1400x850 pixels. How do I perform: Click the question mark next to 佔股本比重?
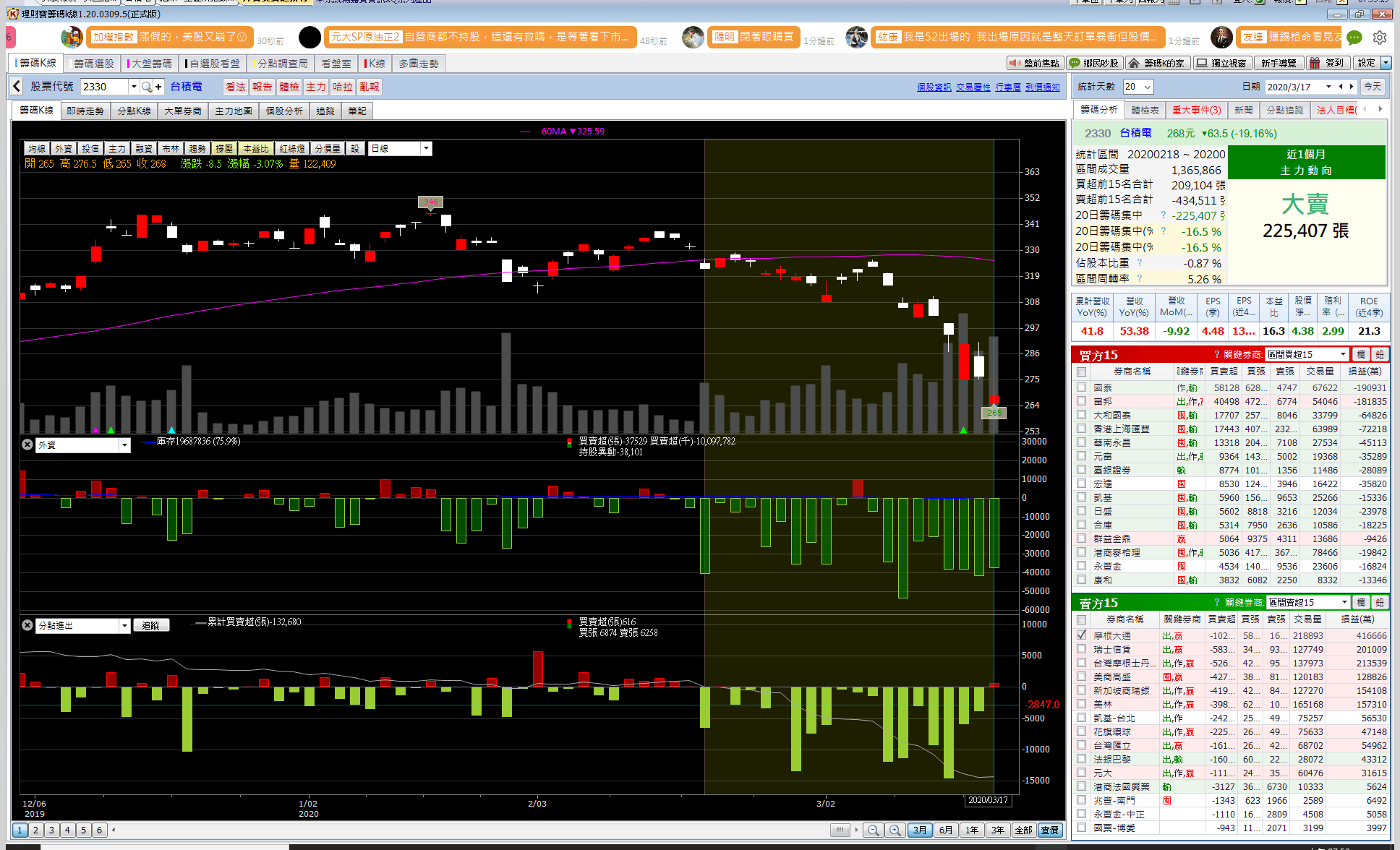[x=1140, y=263]
